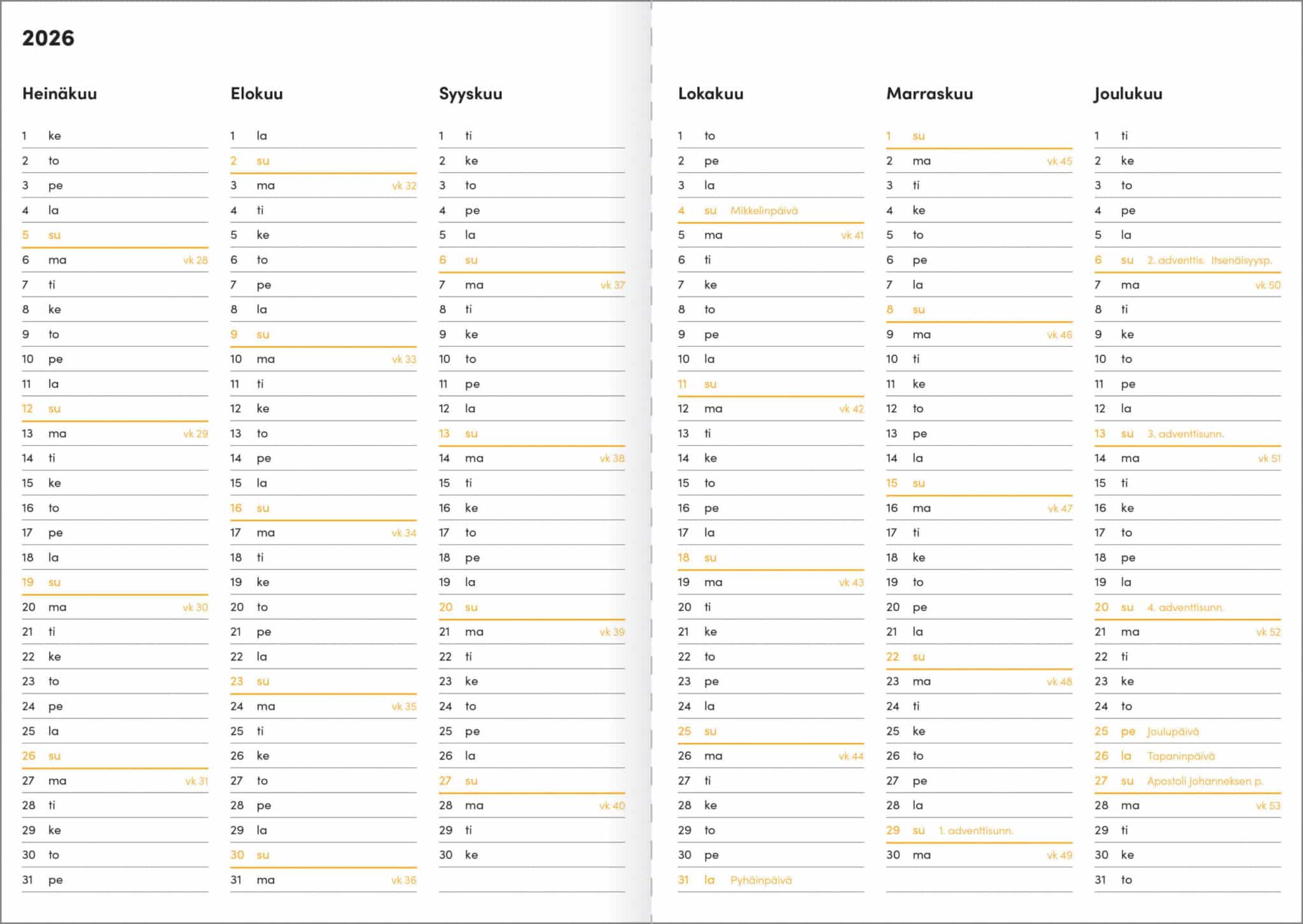Select week label vk 36 in Elokuu
Image resolution: width=1303 pixels, height=924 pixels.
(x=404, y=880)
